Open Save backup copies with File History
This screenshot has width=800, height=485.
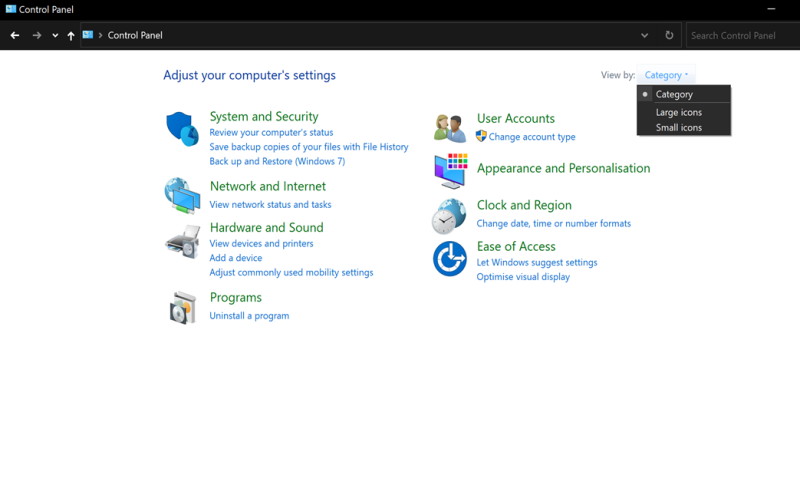tap(309, 147)
